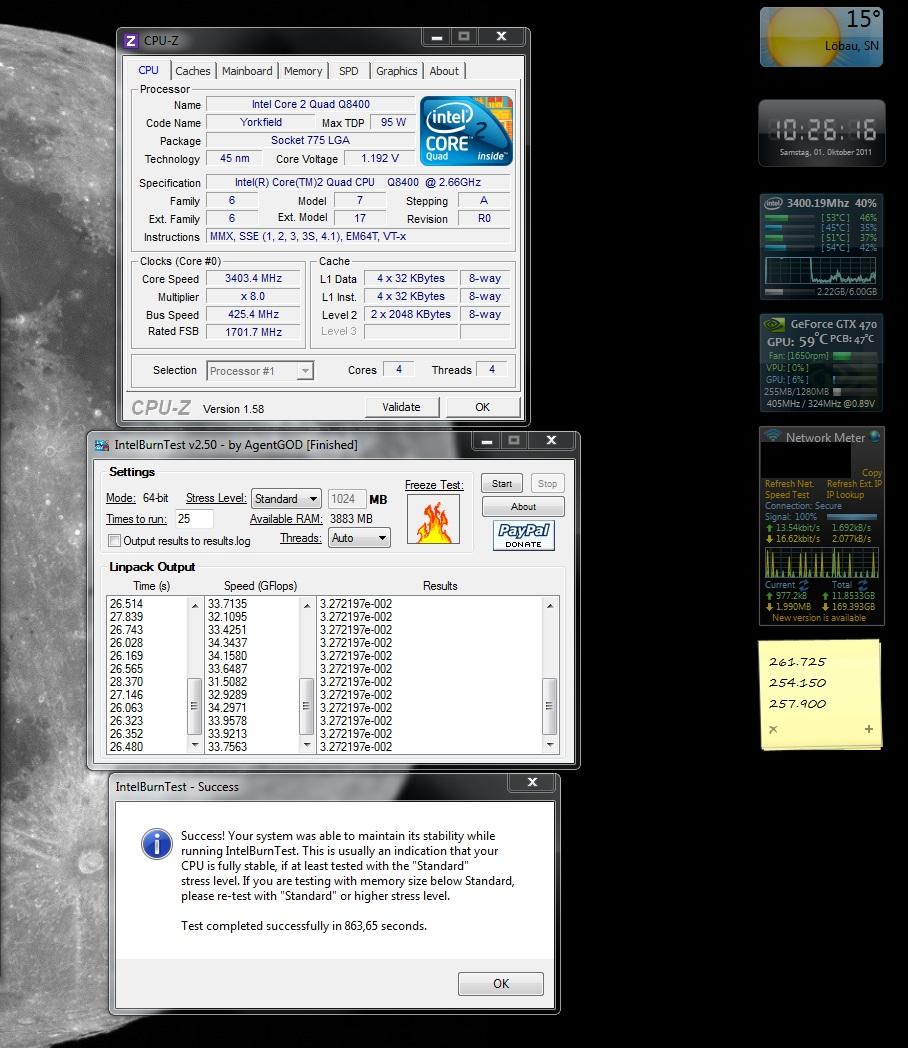Close the IntelBurnTest Success dialog
The image size is (908, 1048).
tap(532, 782)
